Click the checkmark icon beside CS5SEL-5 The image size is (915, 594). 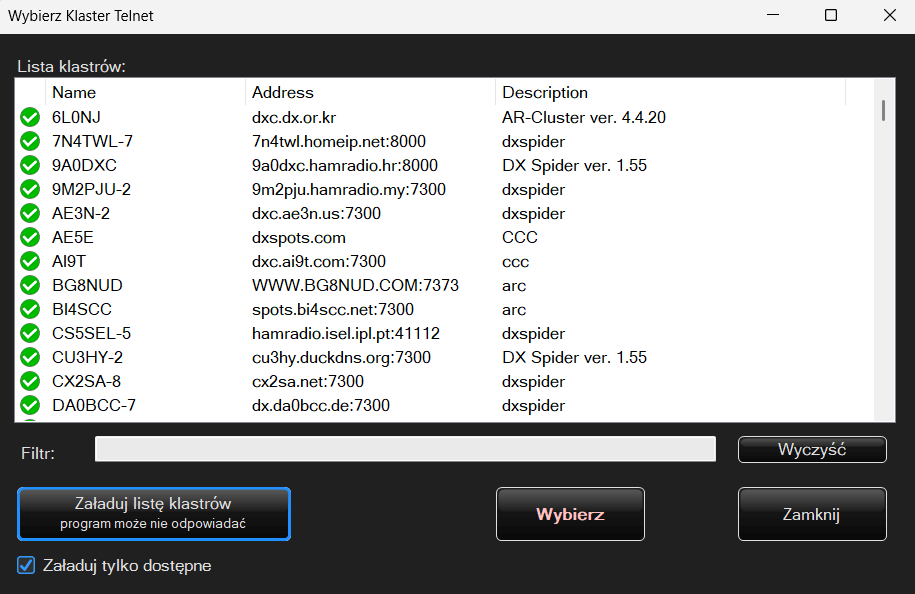tap(30, 334)
